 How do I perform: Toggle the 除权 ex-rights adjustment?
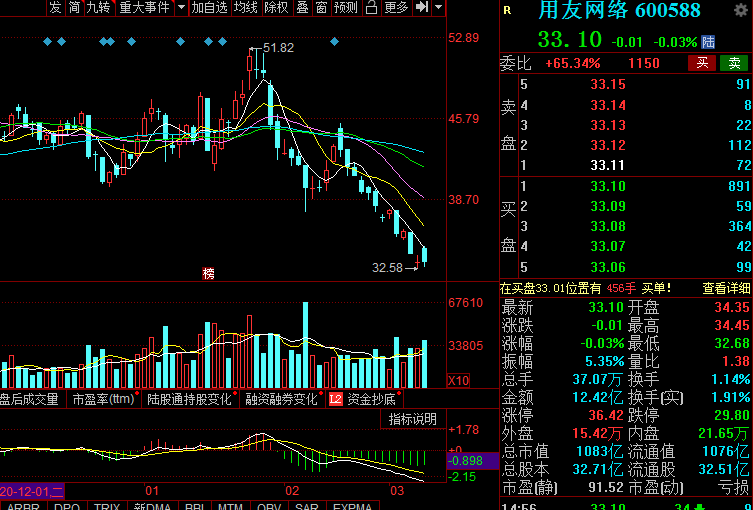point(276,8)
